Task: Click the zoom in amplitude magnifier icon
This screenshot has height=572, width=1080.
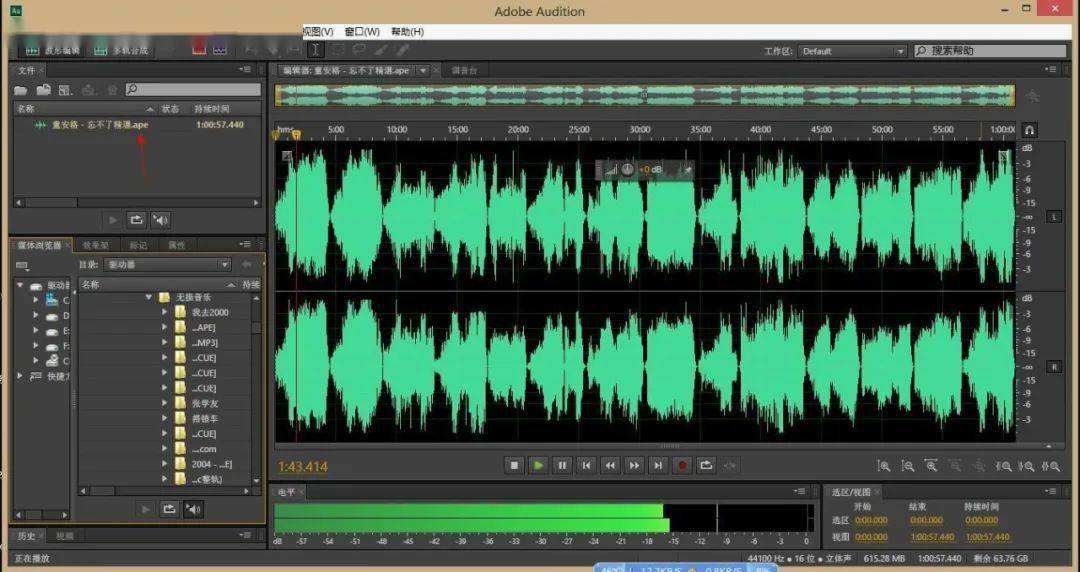Action: tap(883, 466)
